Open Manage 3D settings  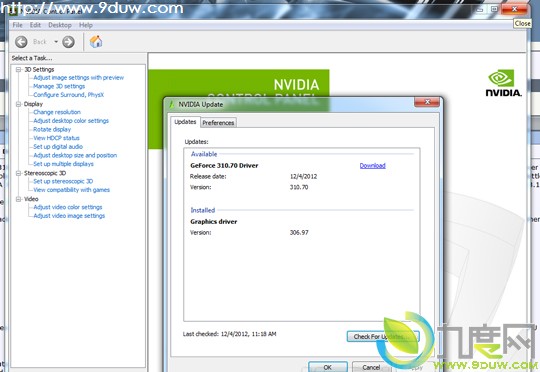(59, 86)
